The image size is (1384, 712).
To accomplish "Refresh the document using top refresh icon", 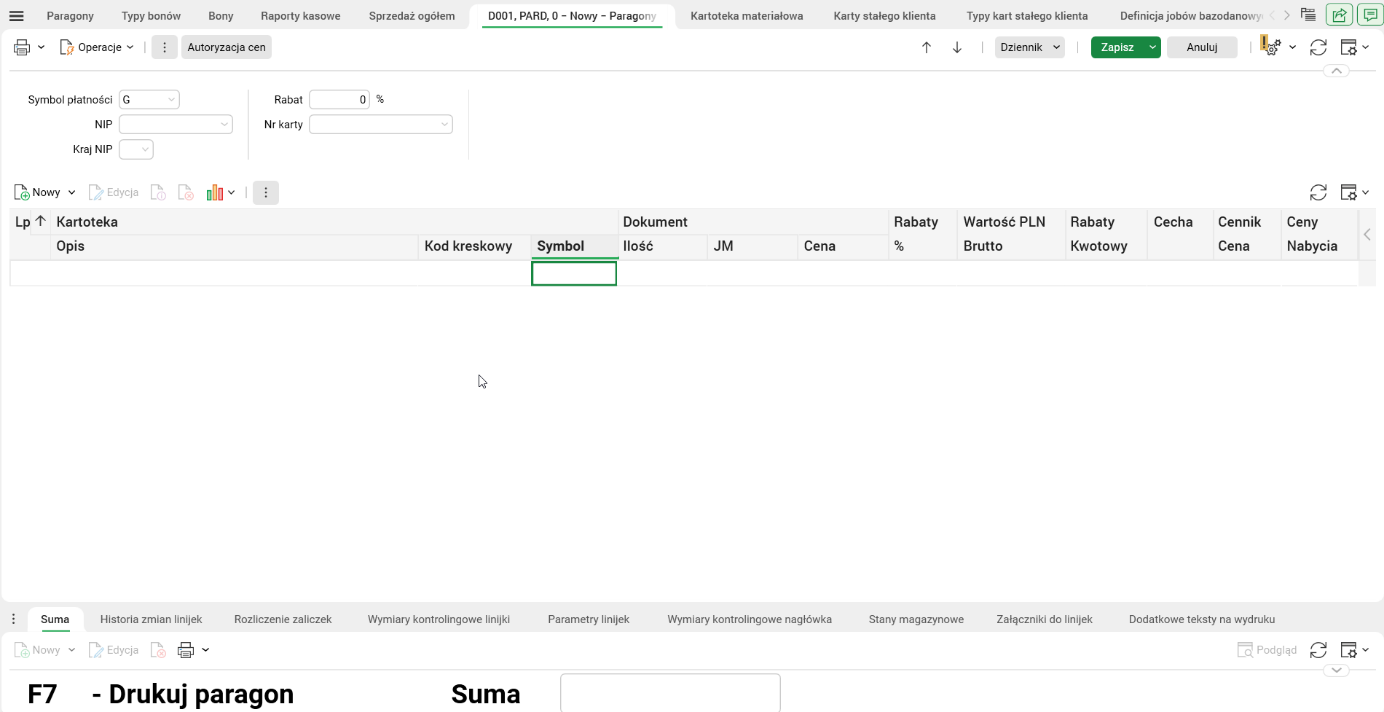I will pos(1318,47).
